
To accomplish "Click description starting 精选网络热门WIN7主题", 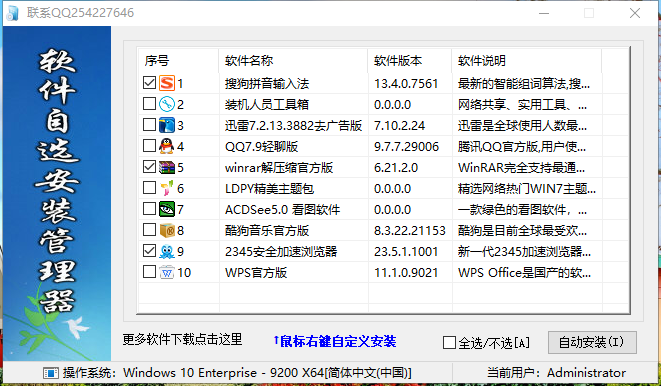I will tap(527, 189).
